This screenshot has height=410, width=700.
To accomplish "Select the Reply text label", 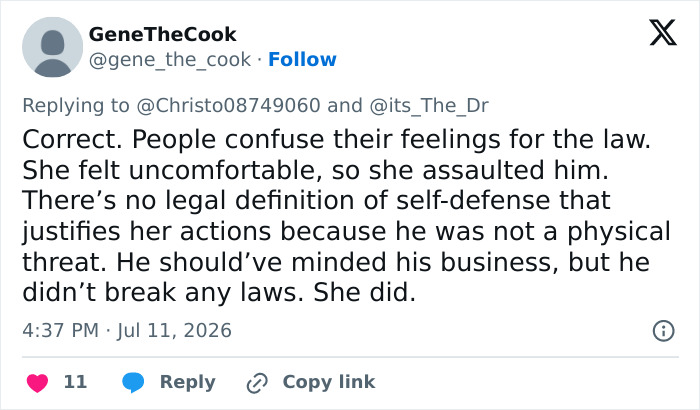I will point(188,383).
